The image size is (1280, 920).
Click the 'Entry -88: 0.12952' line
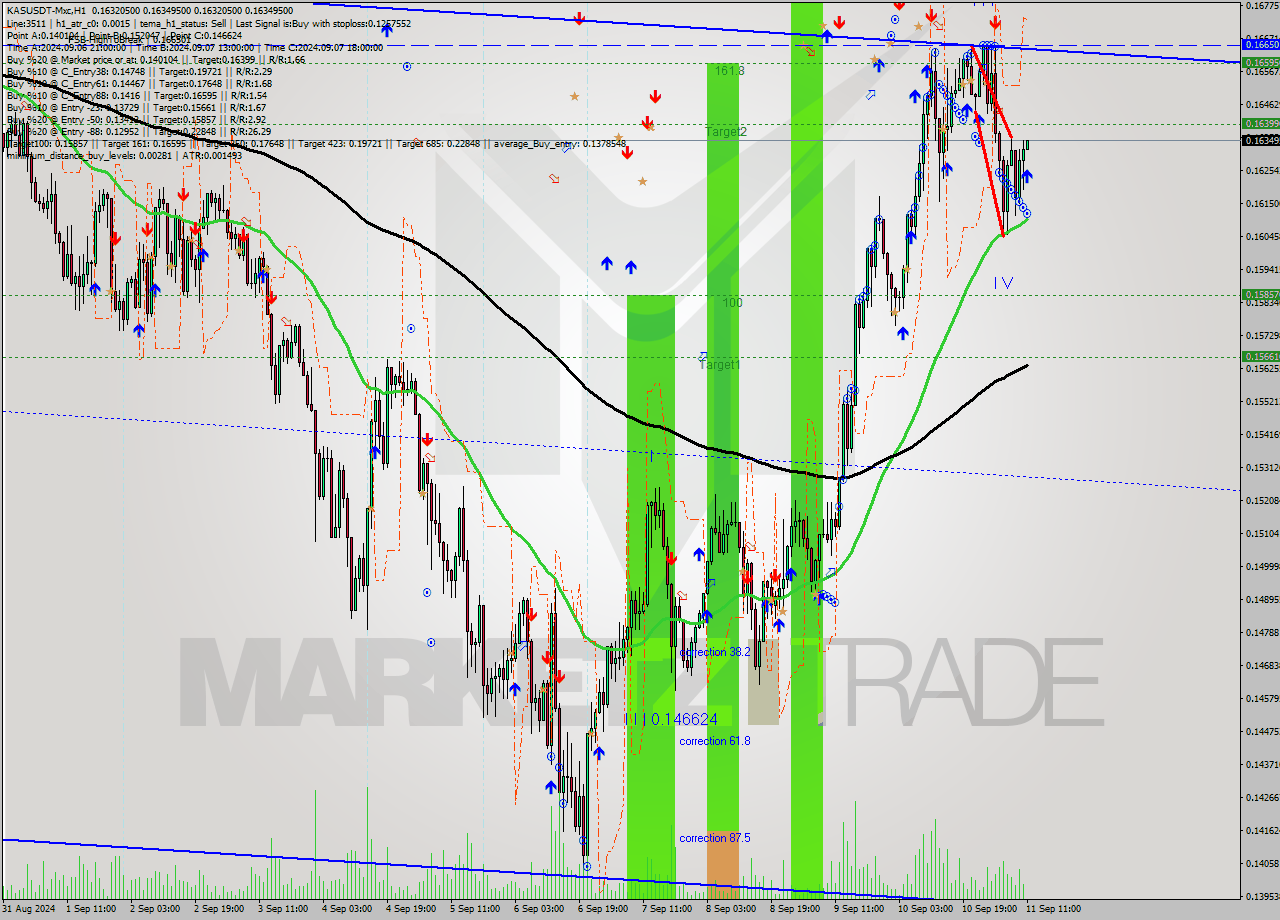click(139, 131)
